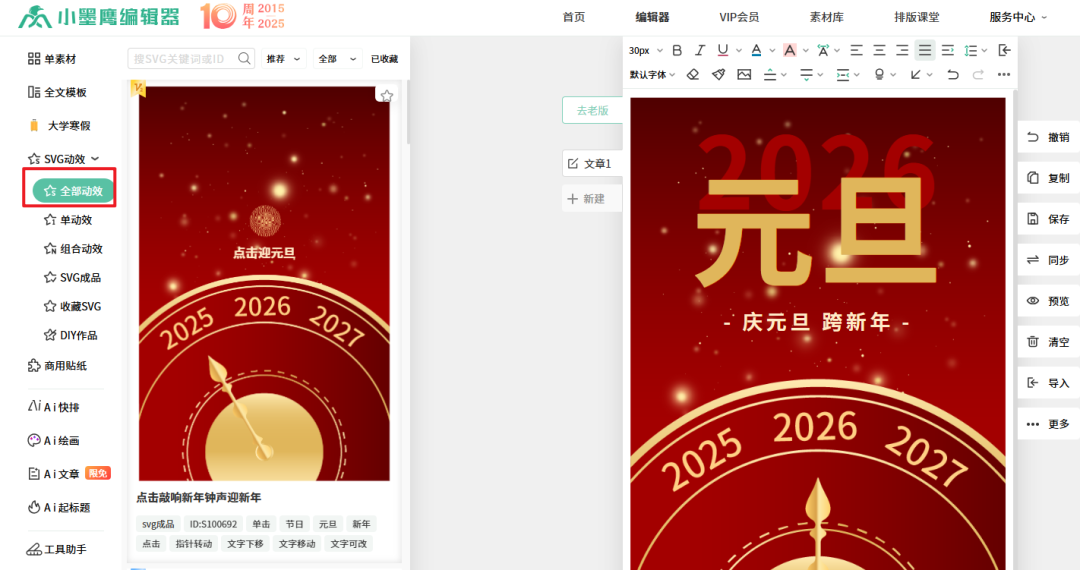Open the VIP会员 page
This screenshot has height=570, width=1080.
pos(739,17)
